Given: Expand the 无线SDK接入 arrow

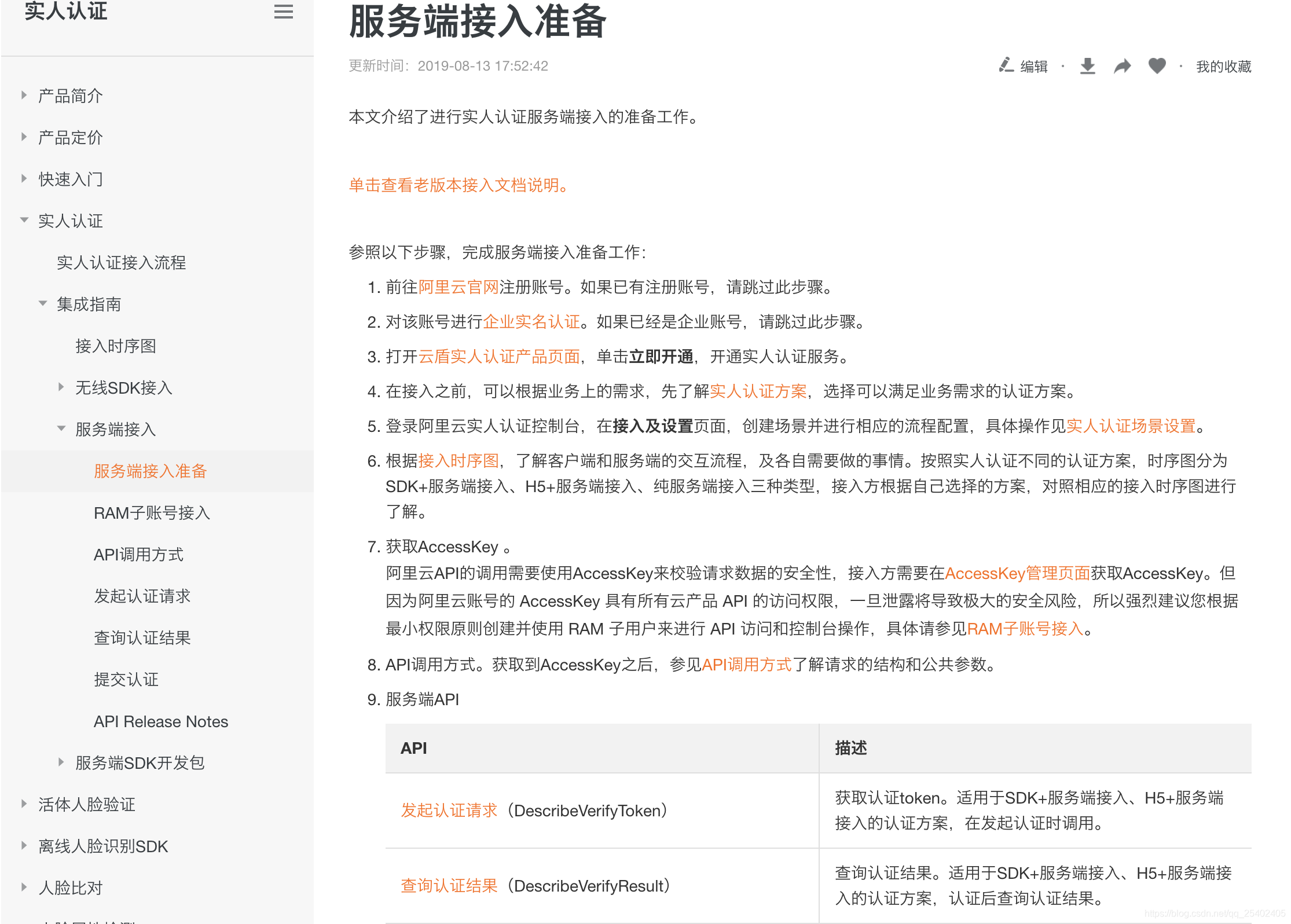Looking at the screenshot, I should (x=61, y=387).
